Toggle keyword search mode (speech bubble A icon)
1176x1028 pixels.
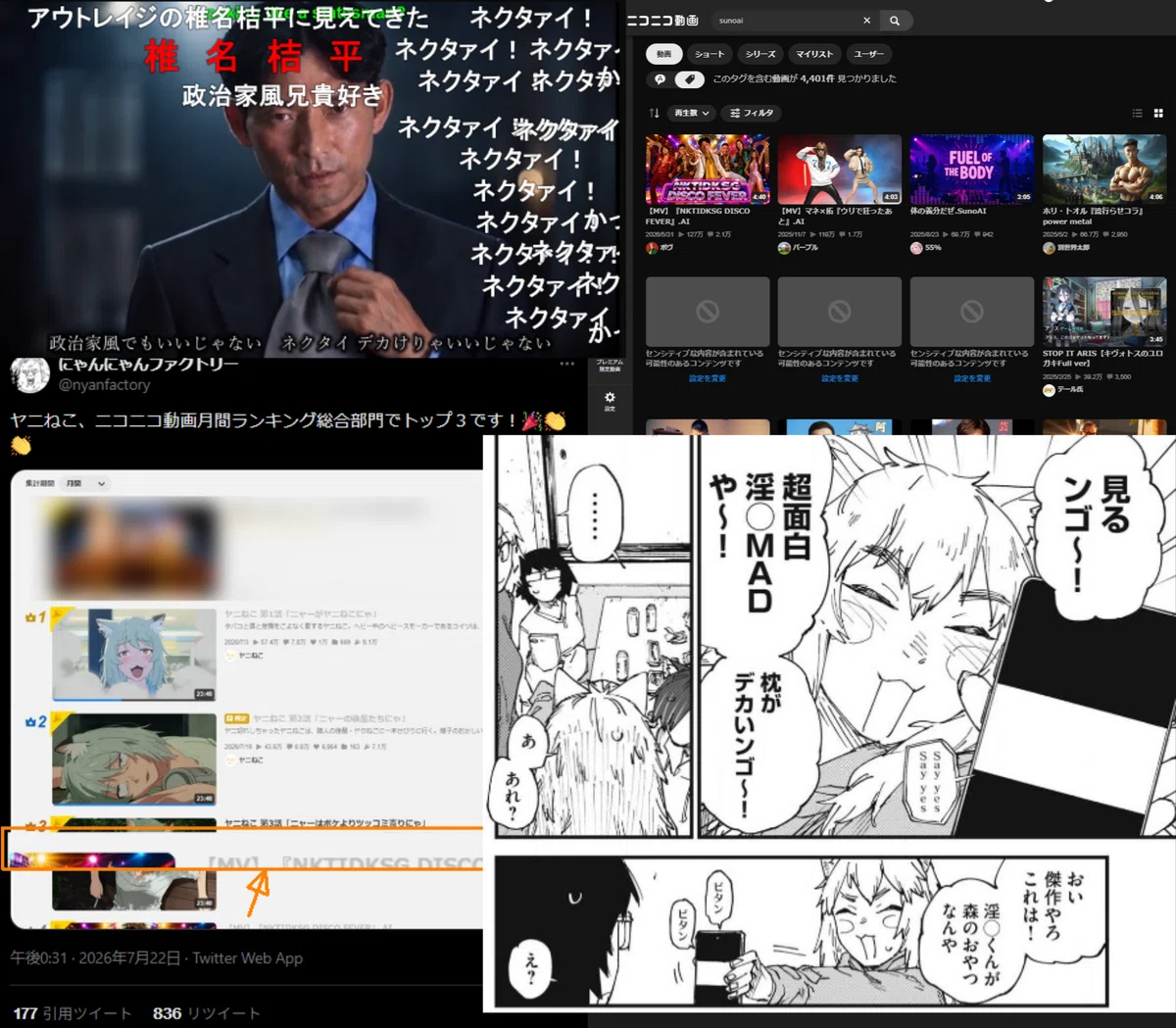point(661,78)
